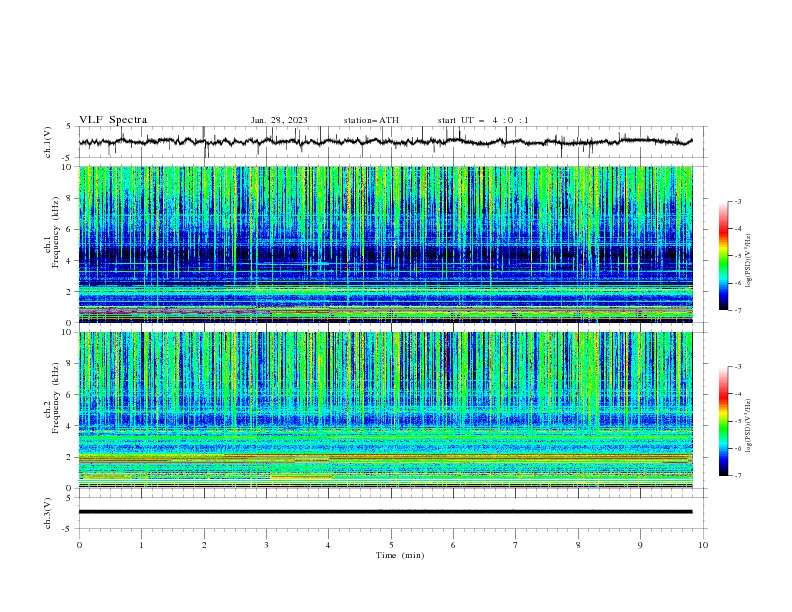
Task: Click the "Time (min)" axis title
Action: [400, 555]
